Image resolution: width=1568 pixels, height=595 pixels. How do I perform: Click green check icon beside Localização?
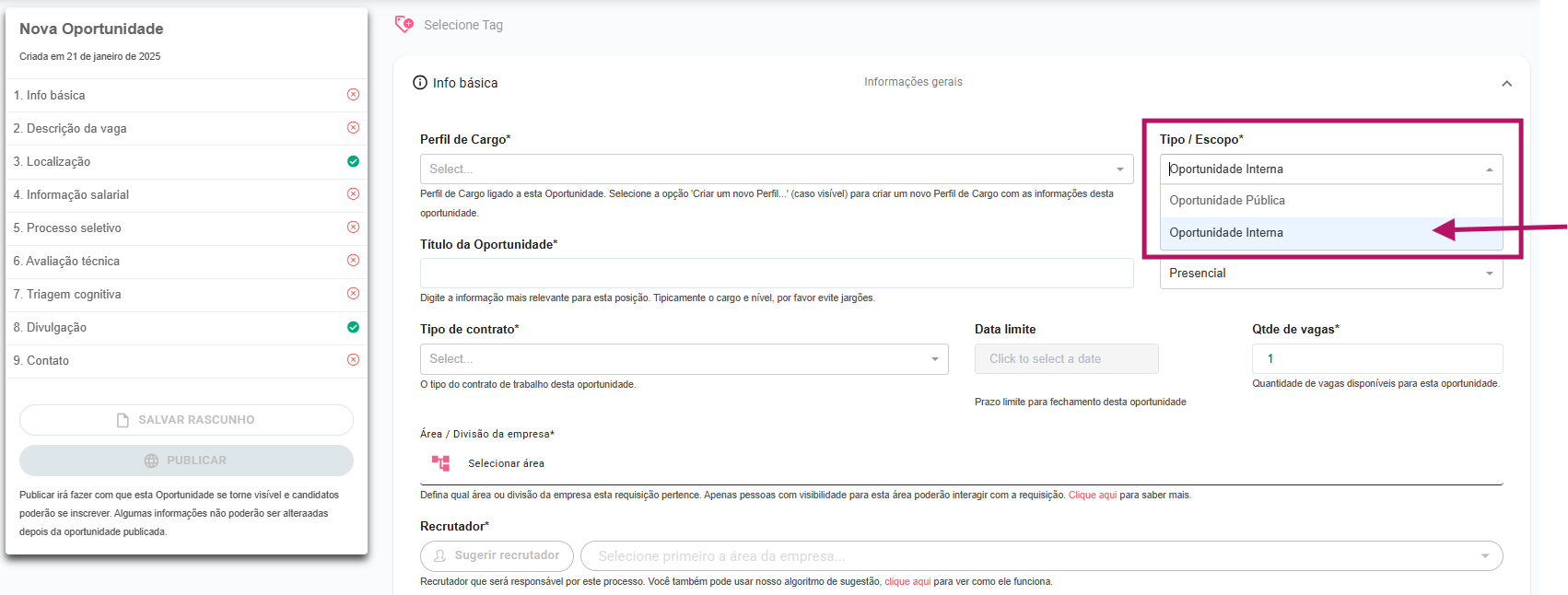tap(353, 161)
